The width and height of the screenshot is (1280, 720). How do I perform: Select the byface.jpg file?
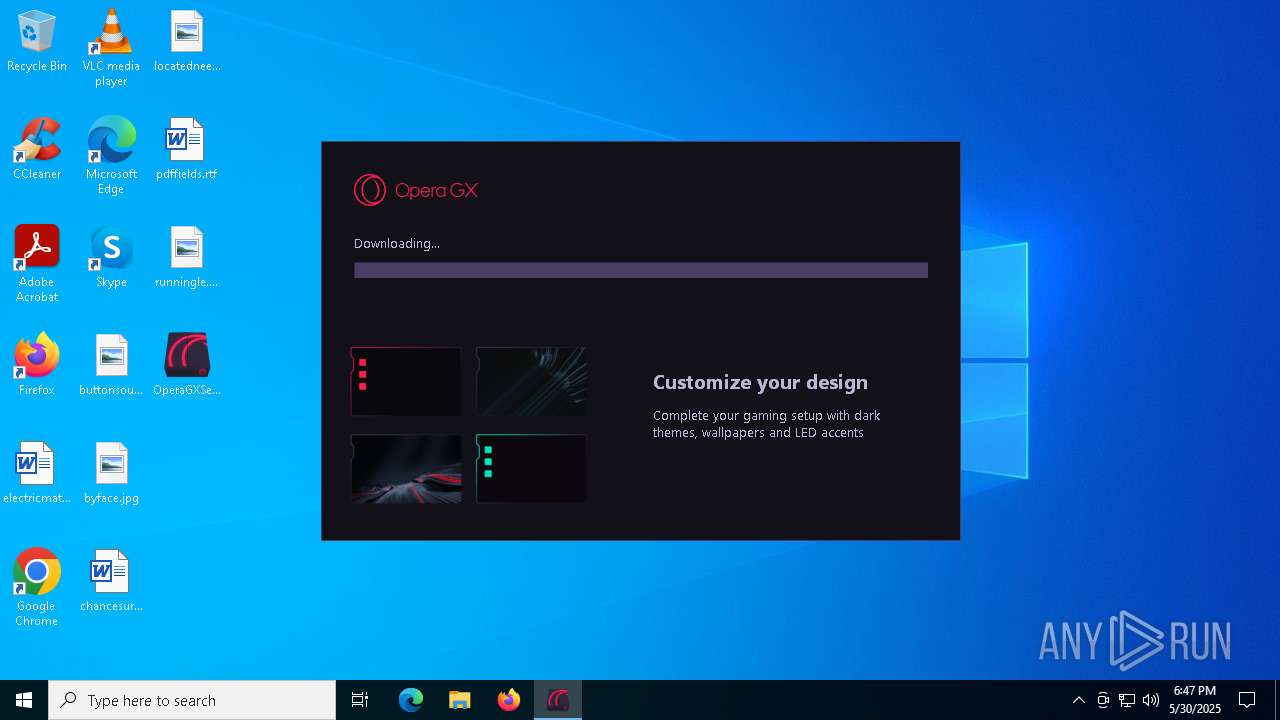tap(111, 473)
